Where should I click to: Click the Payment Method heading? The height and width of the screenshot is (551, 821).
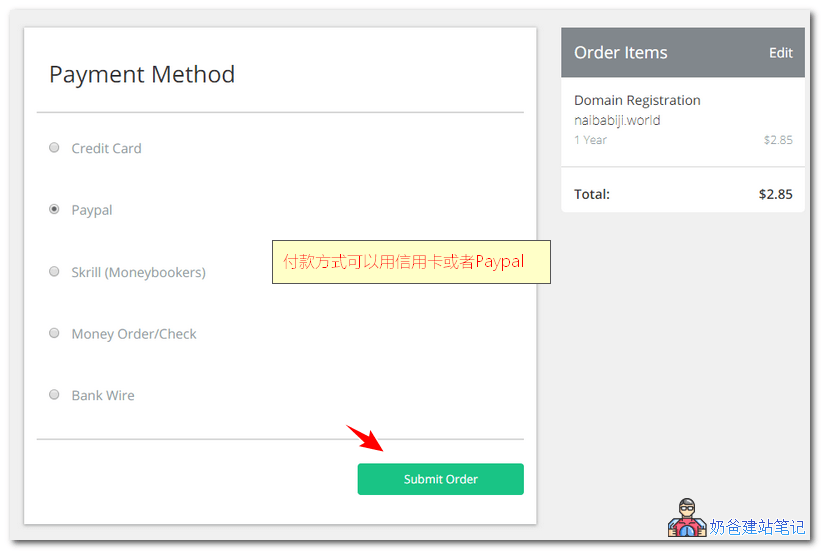(142, 75)
